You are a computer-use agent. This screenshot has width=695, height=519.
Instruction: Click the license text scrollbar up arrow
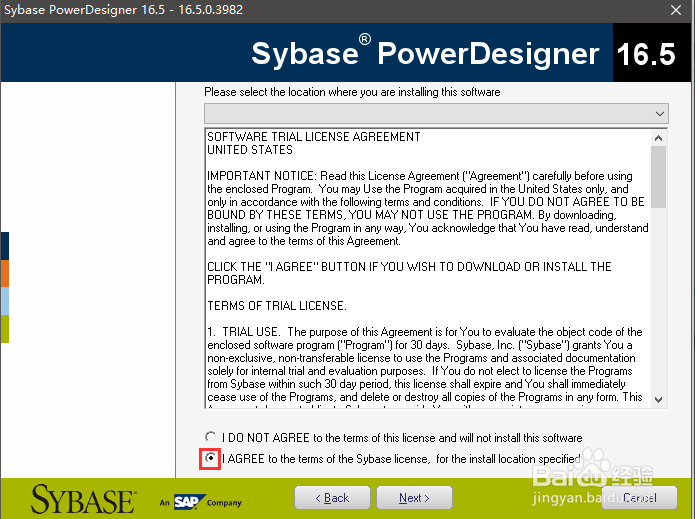pyautogui.click(x=659, y=138)
